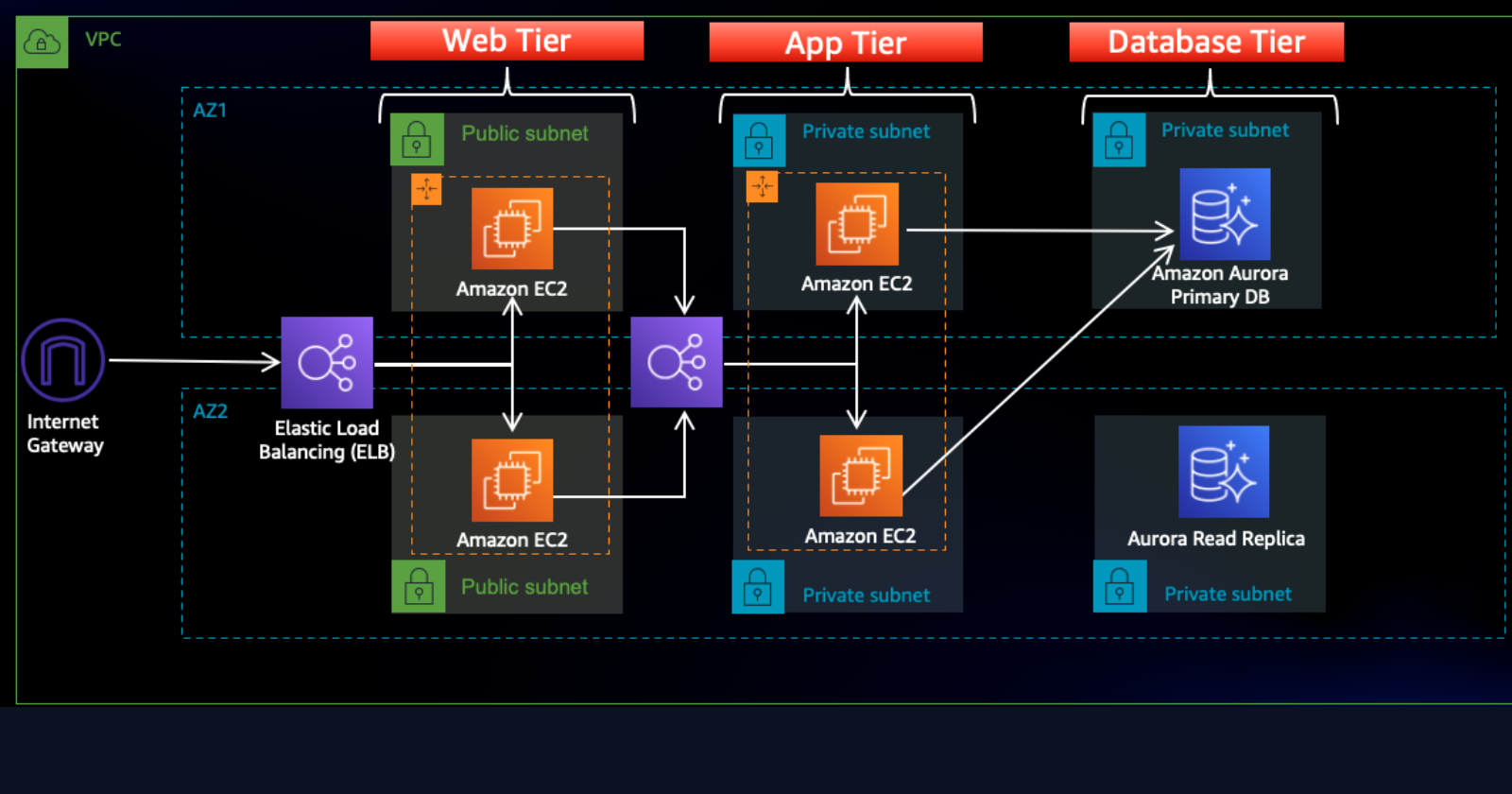This screenshot has height=794, width=1512.
Task: Click the Amazon Aurora Primary DB label
Action: pos(1220,285)
